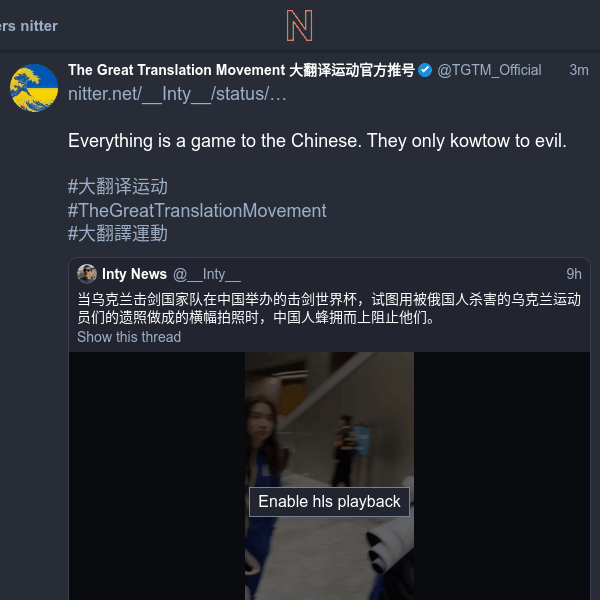Open the traditional #大翻譯運動 hashtag

click(x=118, y=233)
